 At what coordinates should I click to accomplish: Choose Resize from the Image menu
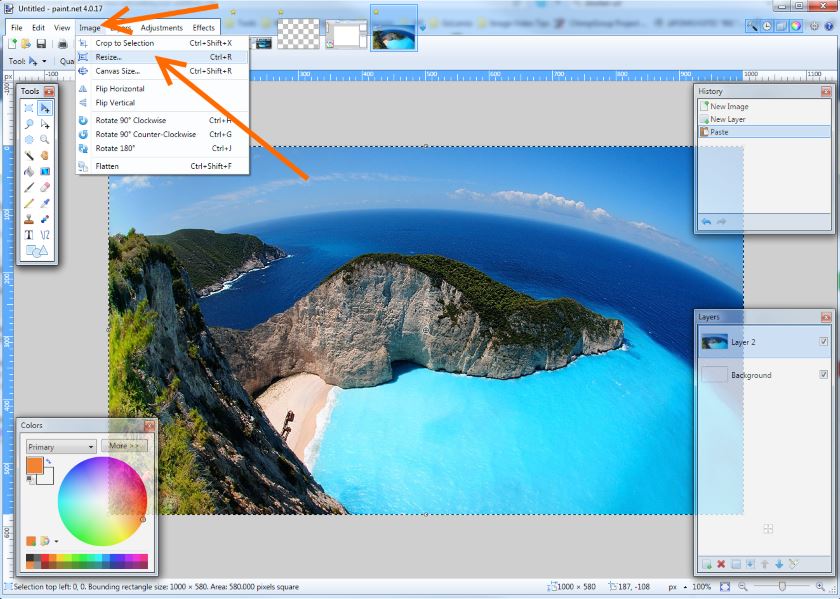coord(108,57)
